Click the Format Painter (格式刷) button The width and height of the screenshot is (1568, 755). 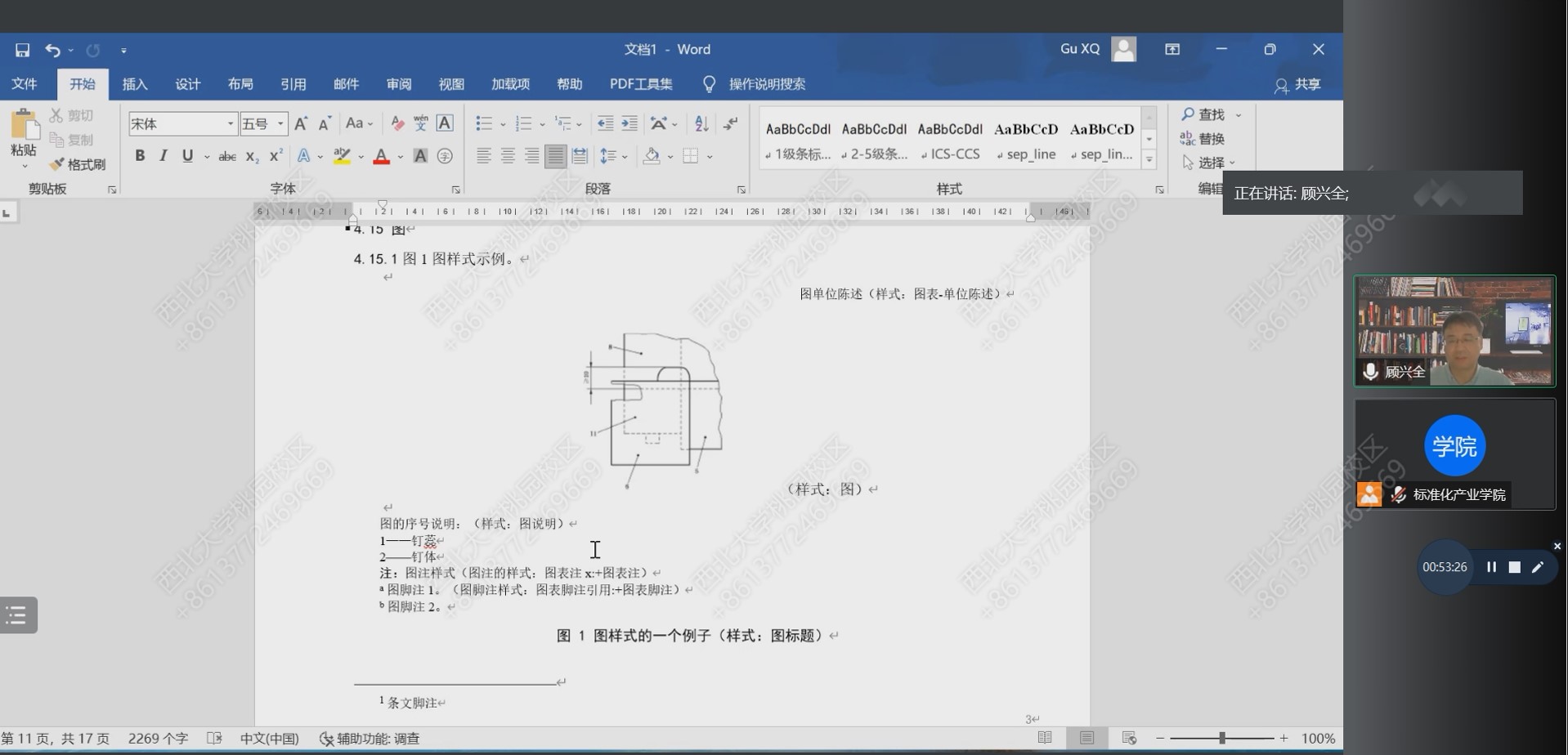pyautogui.click(x=78, y=164)
